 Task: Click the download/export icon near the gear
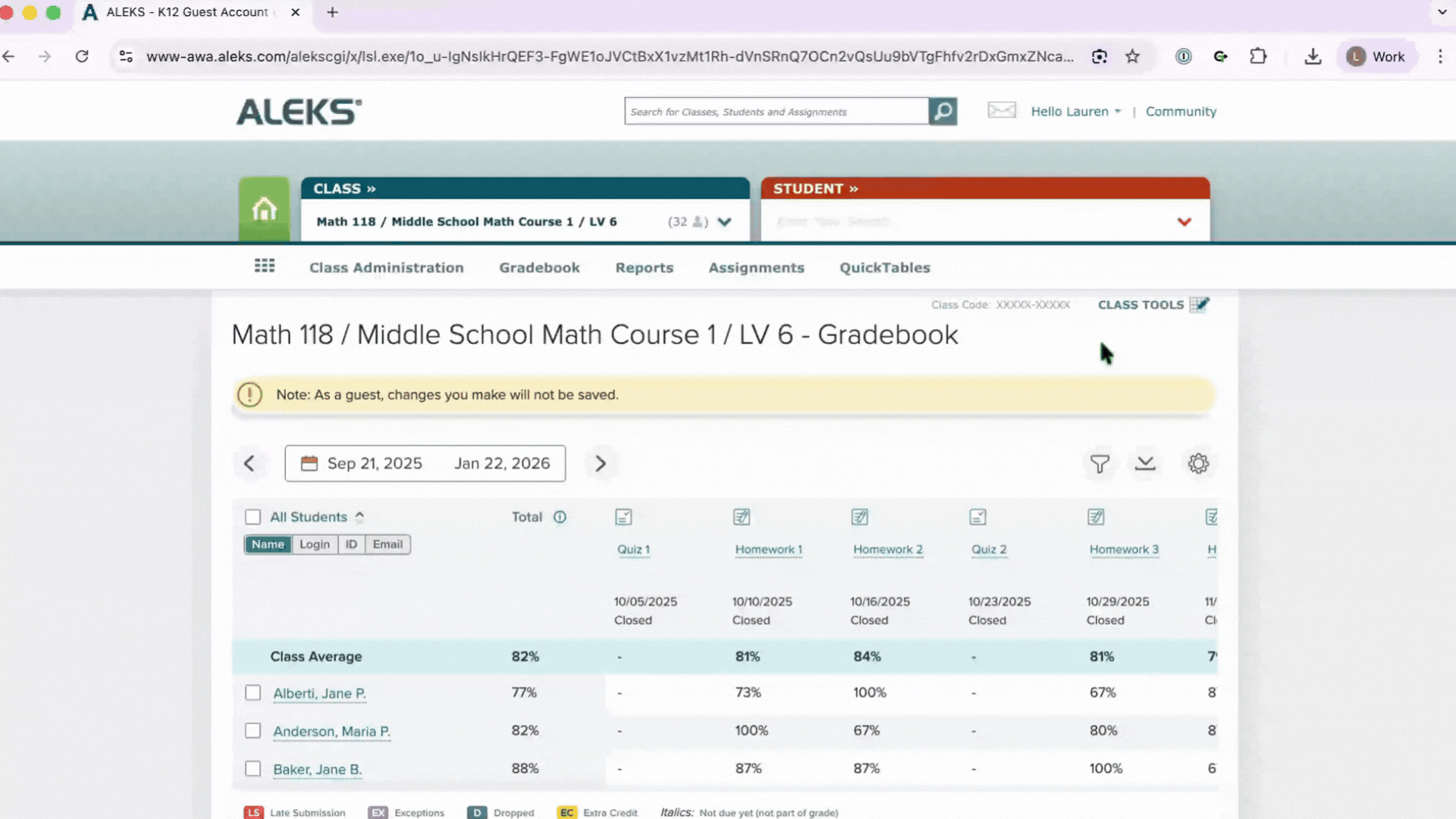1145,463
